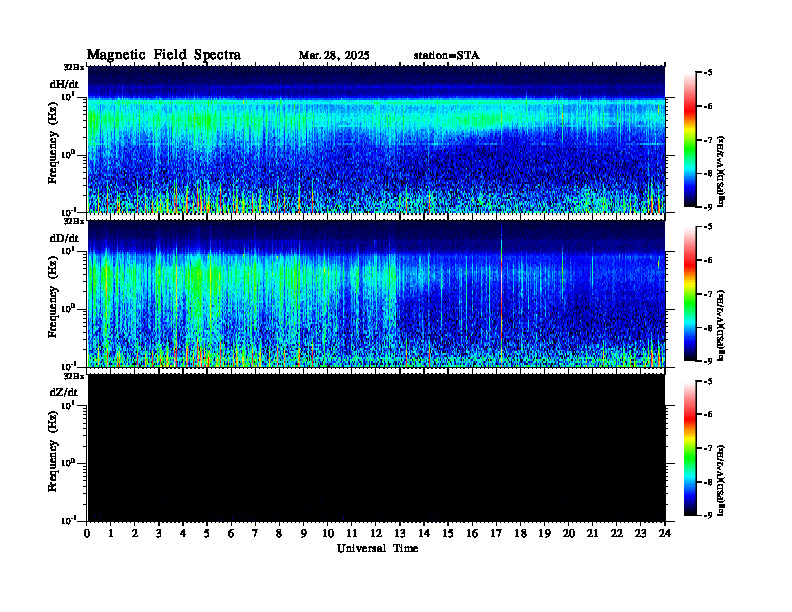The width and height of the screenshot is (792, 612).
Task: Click the 10^0 frequency tick of dD/dt panel
Action: pos(68,309)
